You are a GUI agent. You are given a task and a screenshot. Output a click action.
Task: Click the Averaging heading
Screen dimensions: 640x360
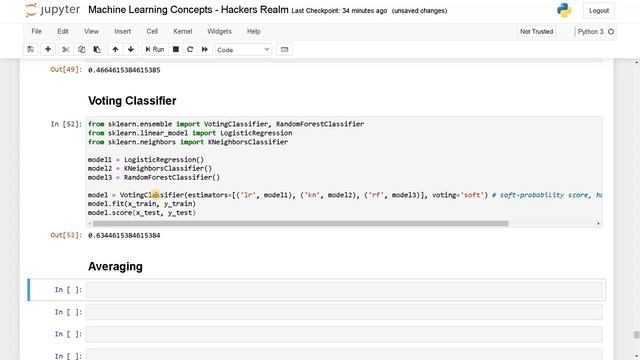click(x=116, y=267)
